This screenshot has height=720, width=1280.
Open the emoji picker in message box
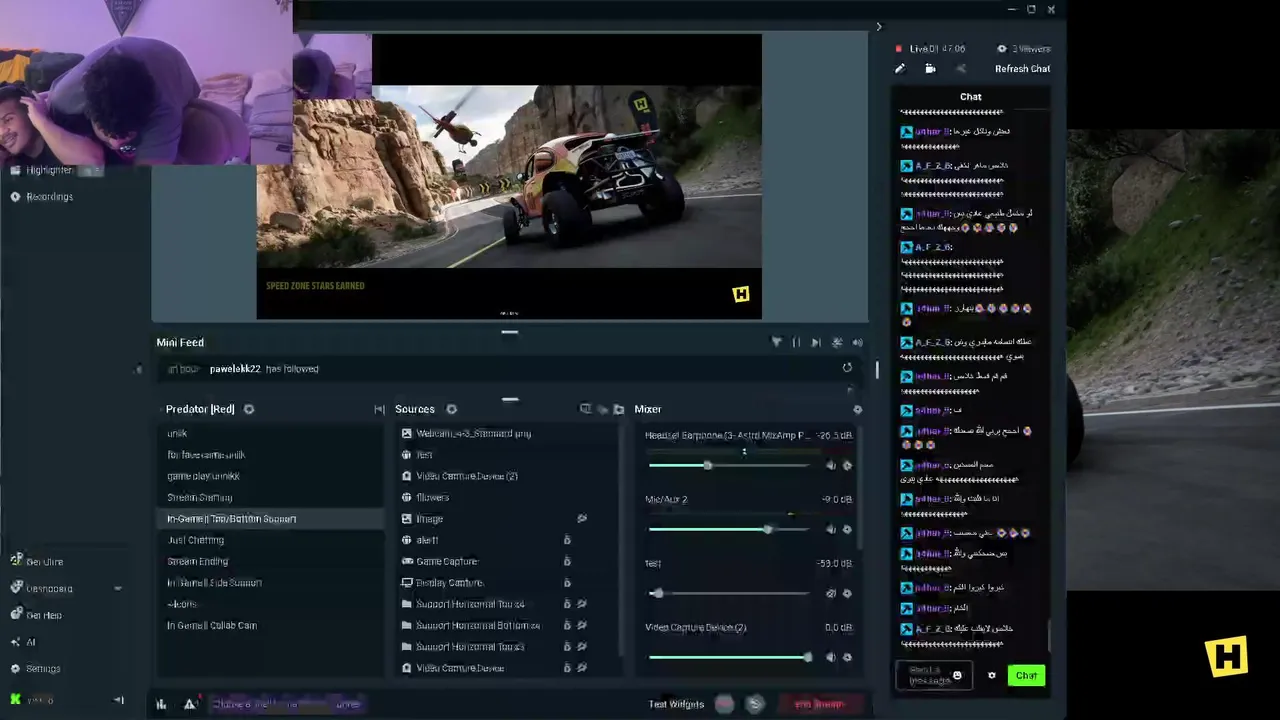(957, 676)
